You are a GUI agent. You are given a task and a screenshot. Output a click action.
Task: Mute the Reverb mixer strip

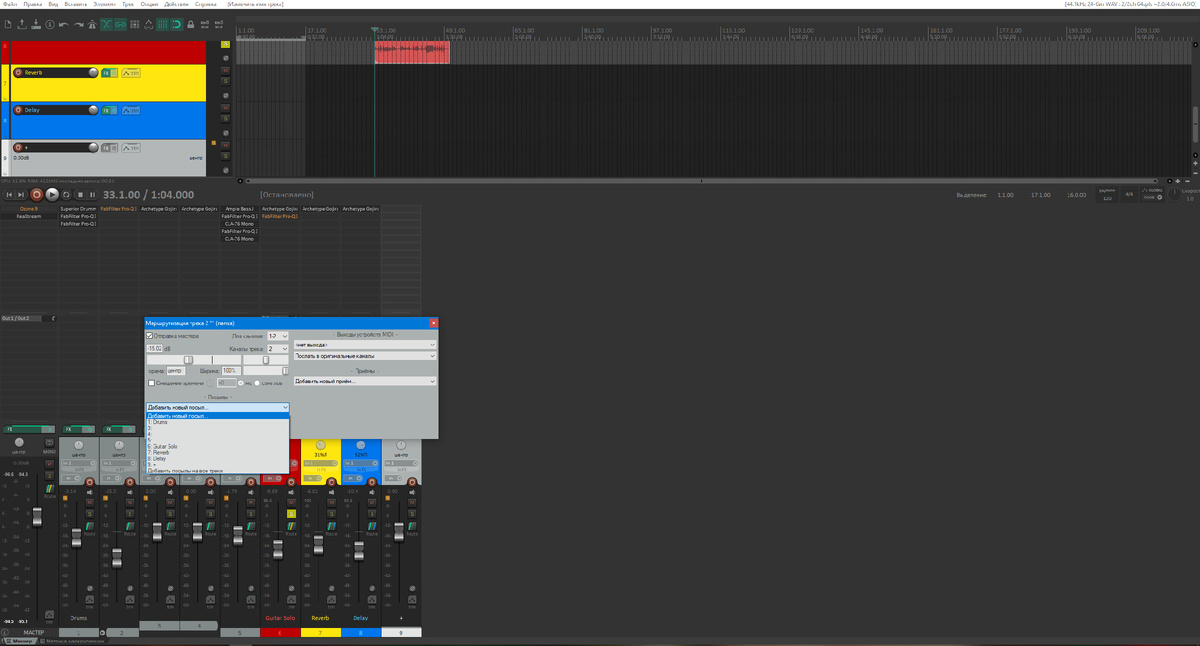tap(332, 502)
